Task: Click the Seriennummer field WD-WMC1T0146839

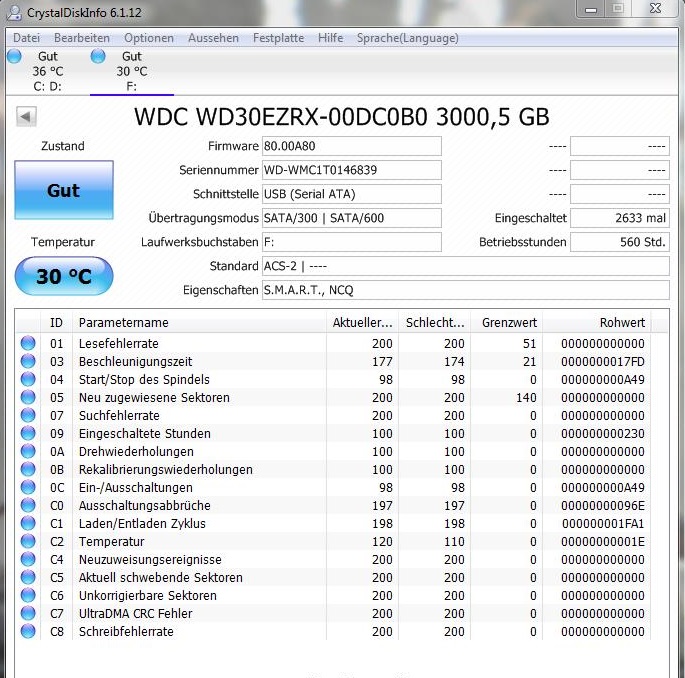Action: pos(352,170)
